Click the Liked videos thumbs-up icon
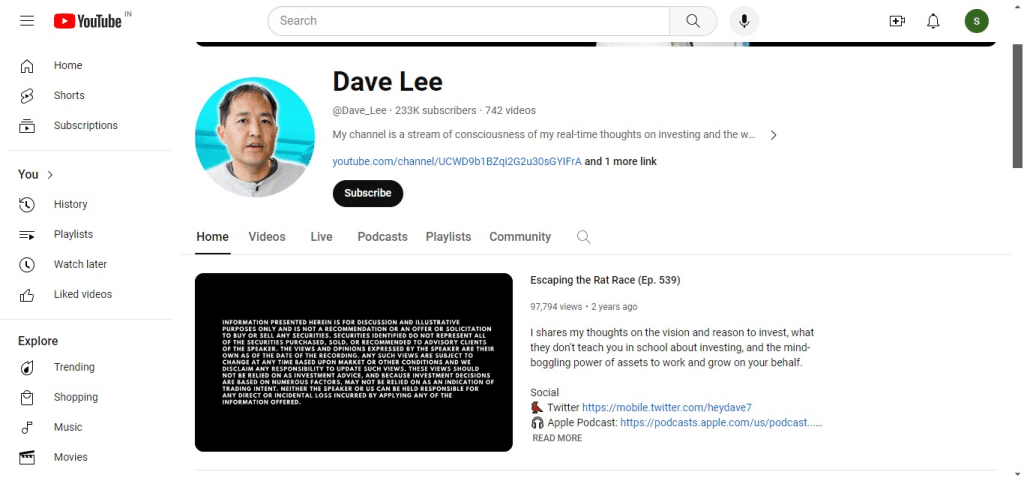The image size is (1024, 481). point(27,294)
